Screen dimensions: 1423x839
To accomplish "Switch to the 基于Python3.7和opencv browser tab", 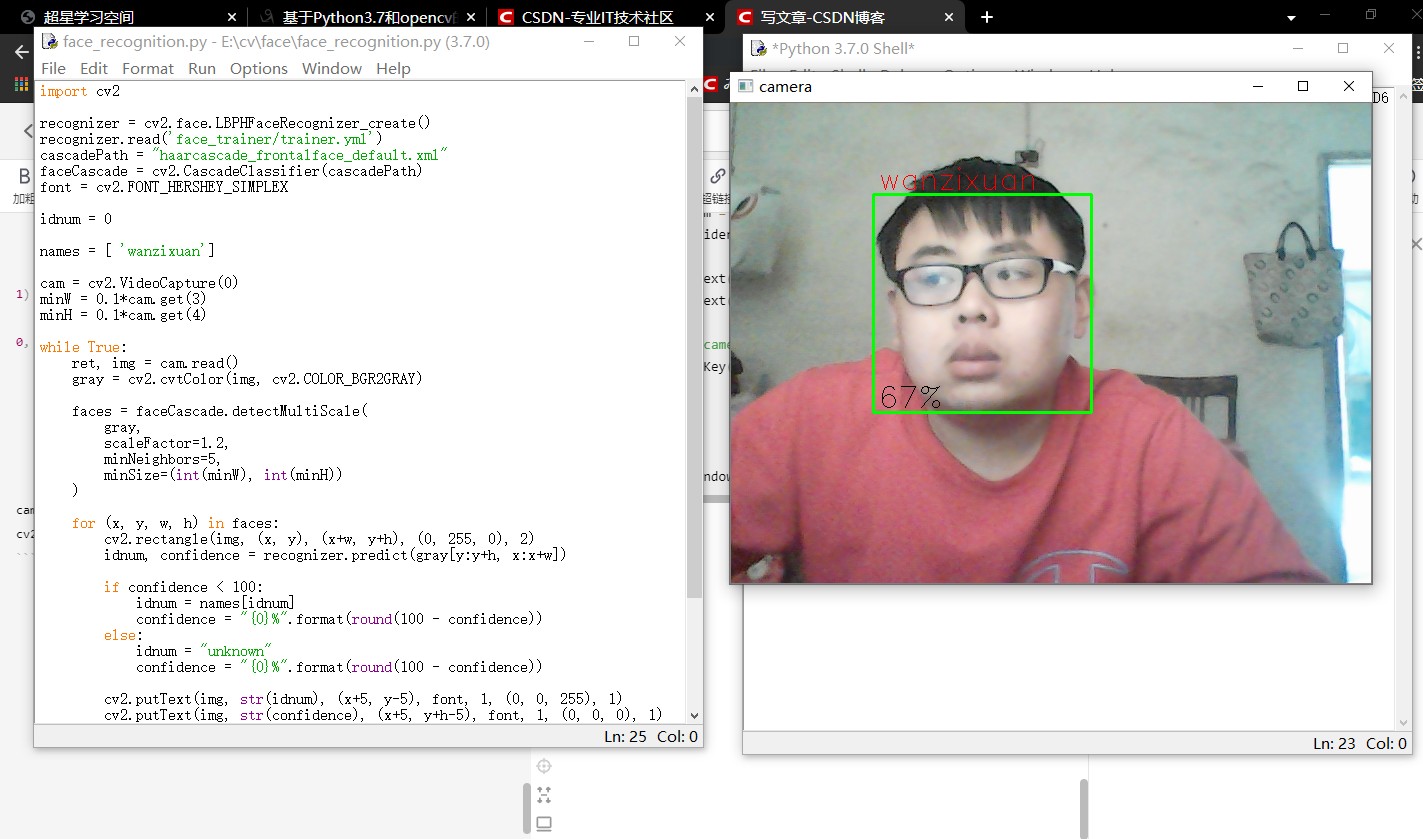I will point(365,17).
